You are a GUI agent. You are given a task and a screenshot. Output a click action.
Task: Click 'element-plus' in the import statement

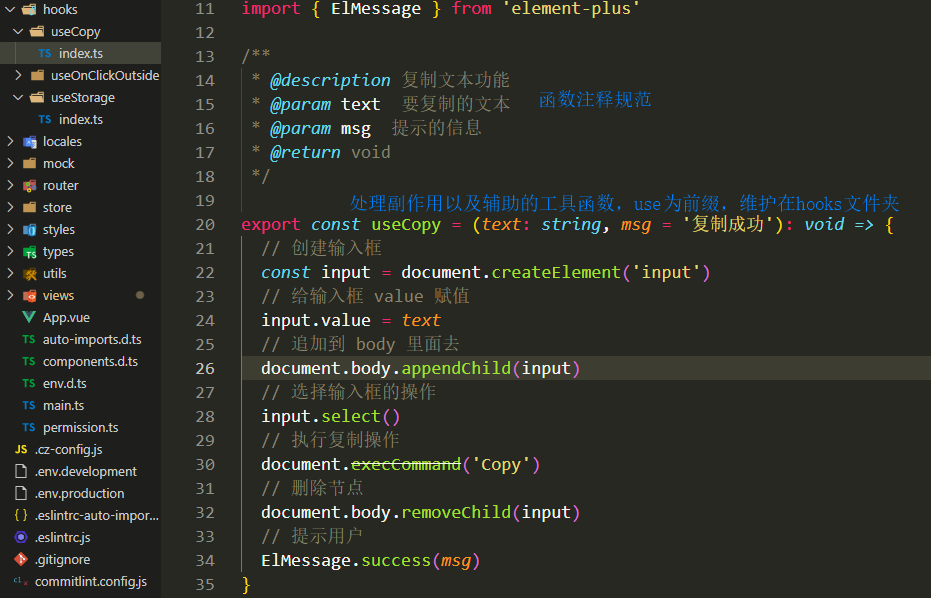pos(571,8)
